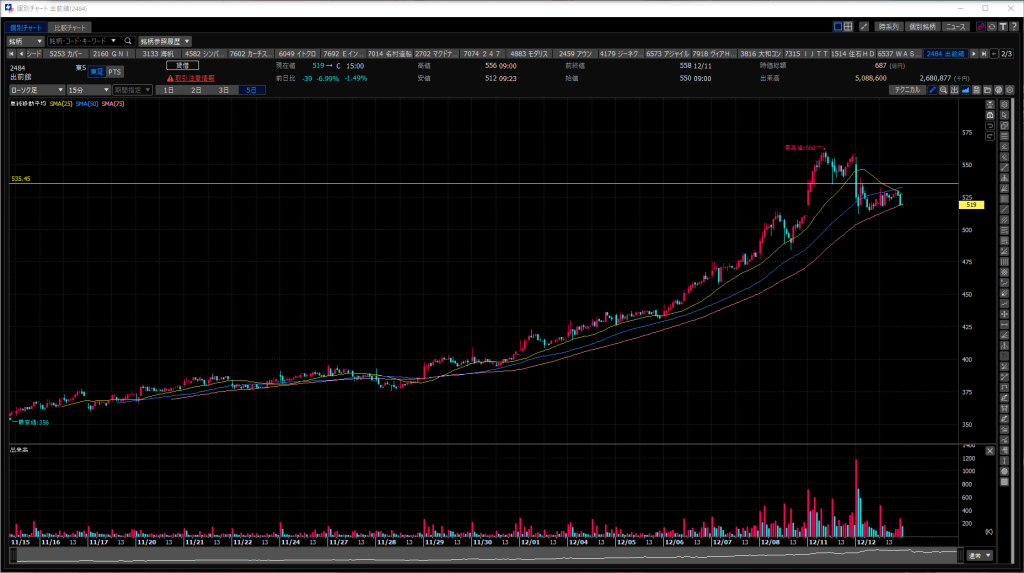Screen dimensions: 1024x573
Task: Click the folder icon in chart toolbar
Action: coord(987,90)
